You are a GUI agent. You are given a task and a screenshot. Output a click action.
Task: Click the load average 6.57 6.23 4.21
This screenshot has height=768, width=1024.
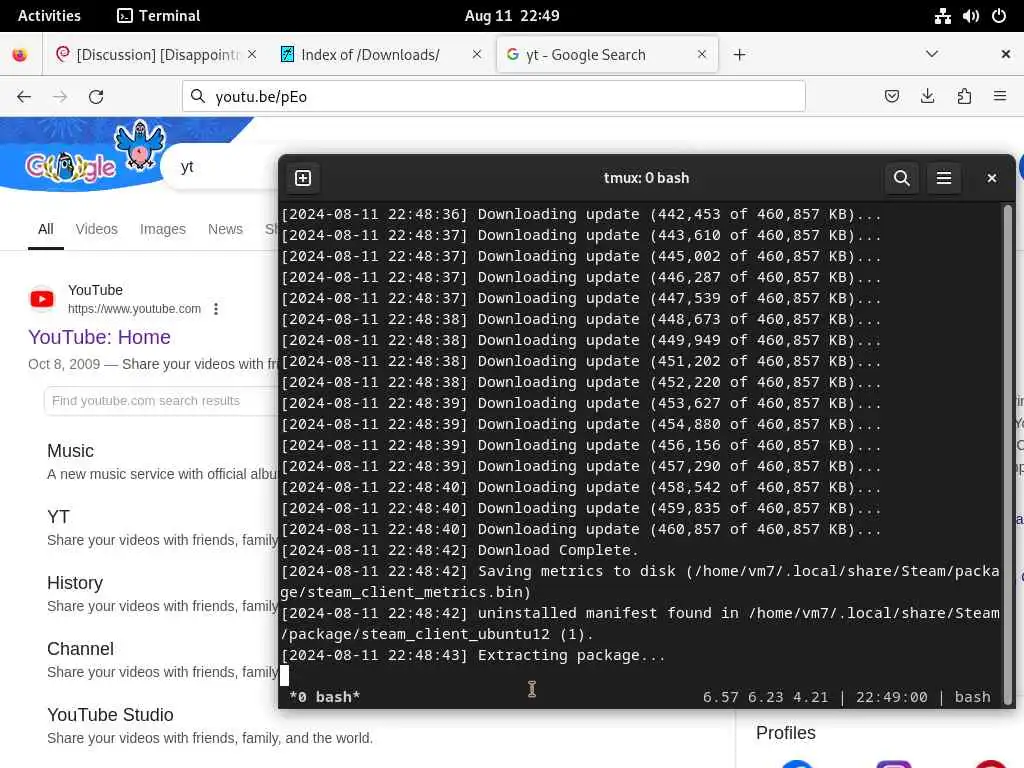point(765,697)
